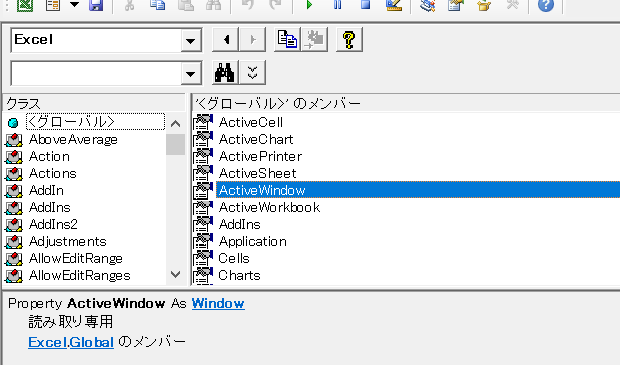The width and height of the screenshot is (620, 365).
Task: Click the yellow Help question mark button
Action: coord(349,40)
